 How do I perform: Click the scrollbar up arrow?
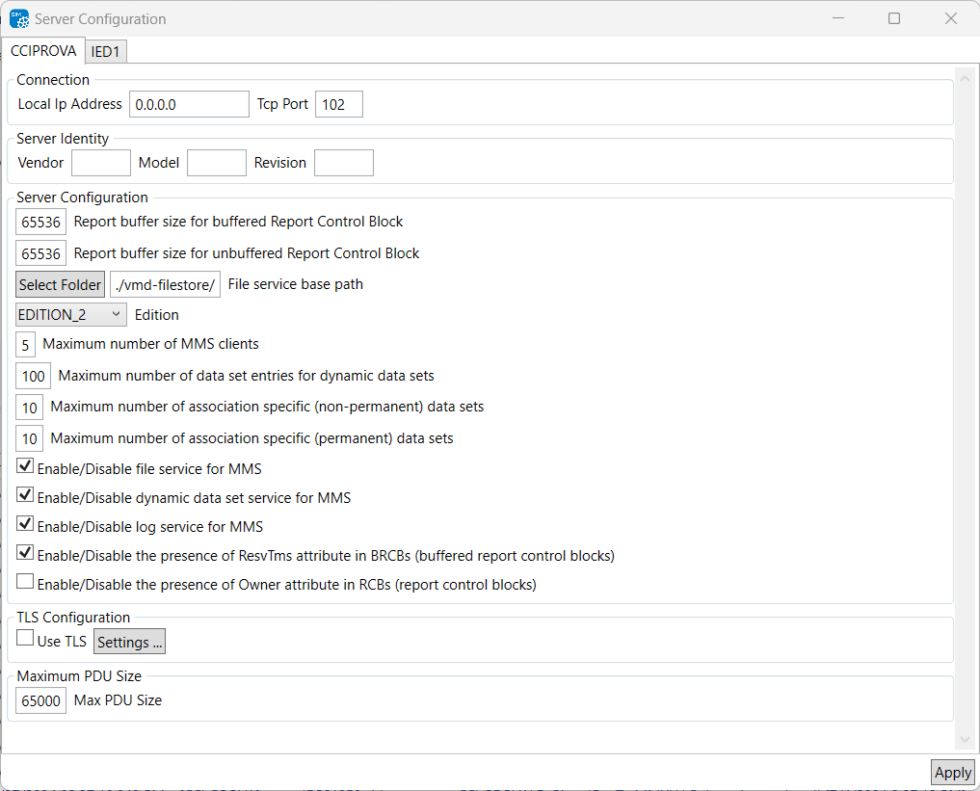(x=964, y=76)
